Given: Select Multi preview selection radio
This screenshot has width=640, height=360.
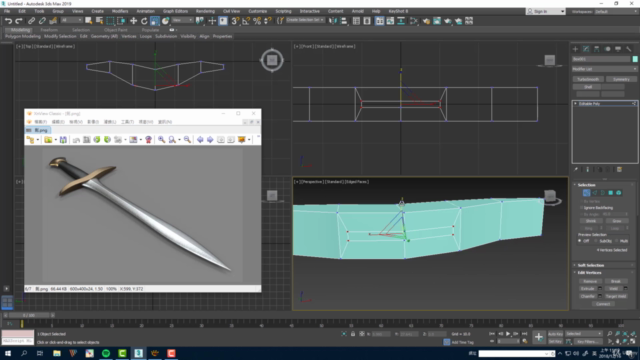Looking at the screenshot, I should [617, 241].
